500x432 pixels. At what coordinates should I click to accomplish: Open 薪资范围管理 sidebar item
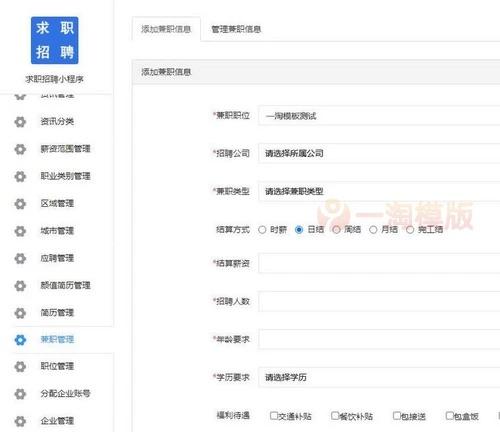click(x=65, y=149)
